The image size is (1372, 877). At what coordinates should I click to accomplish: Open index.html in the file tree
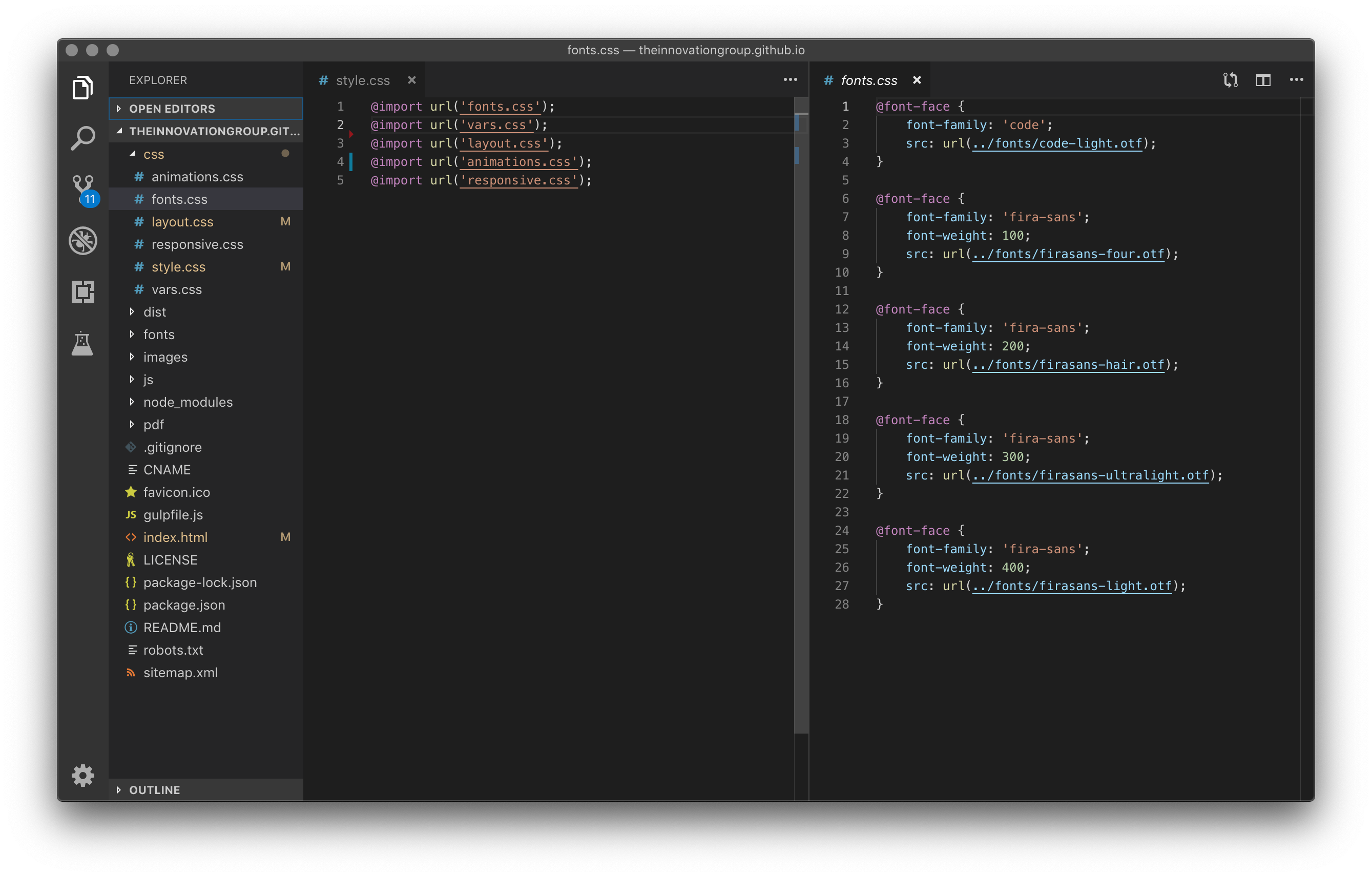pos(175,537)
